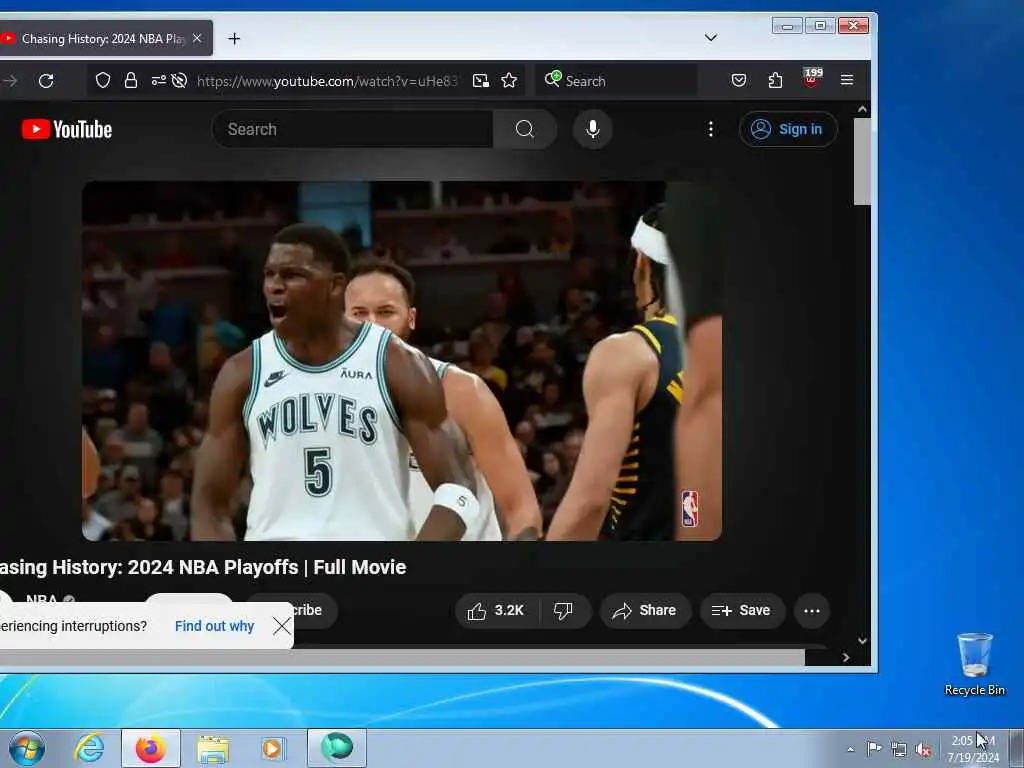The image size is (1024, 768).
Task: Close the Chasing History tab
Action: pos(197,39)
